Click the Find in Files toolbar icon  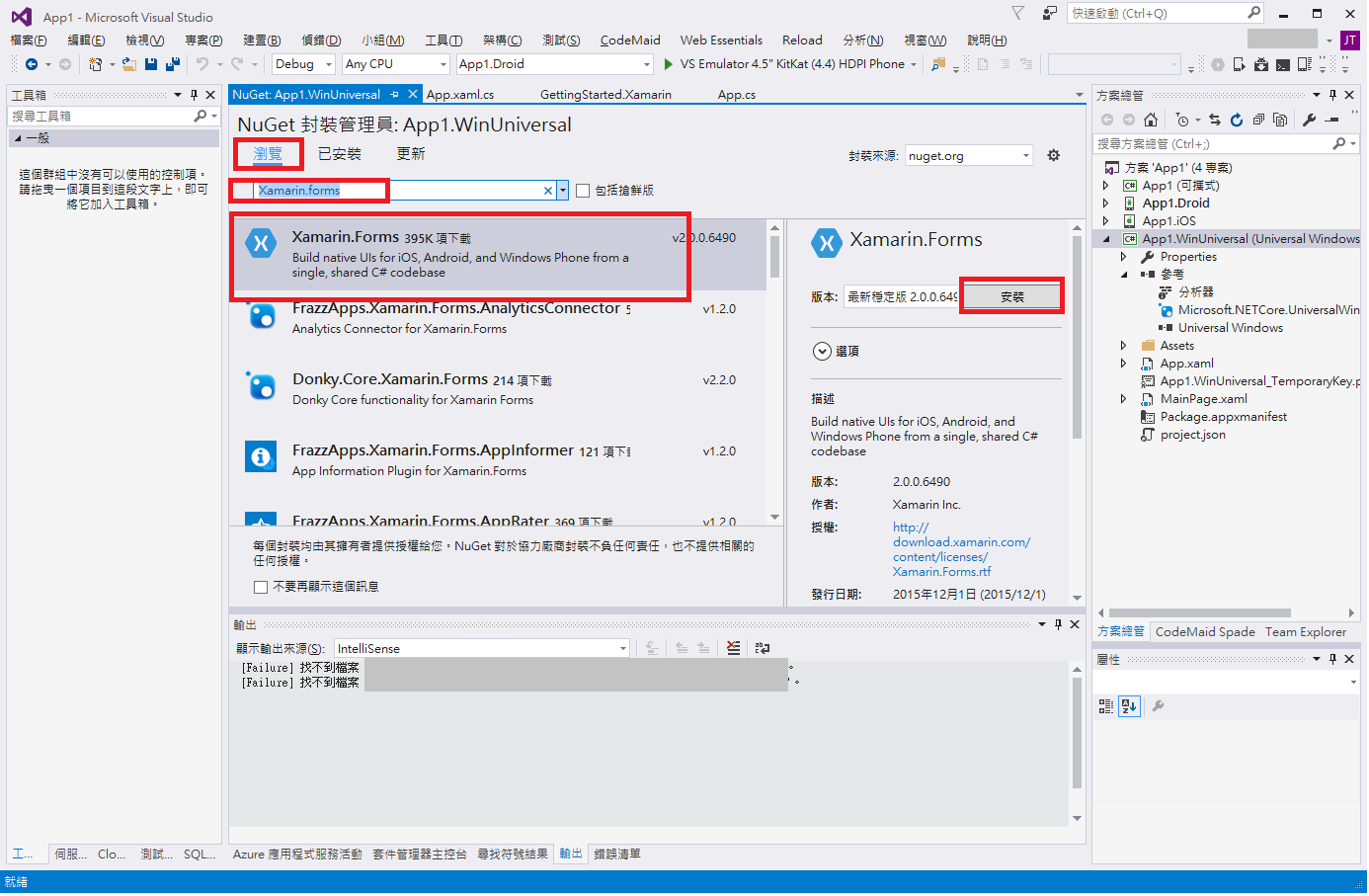click(938, 64)
